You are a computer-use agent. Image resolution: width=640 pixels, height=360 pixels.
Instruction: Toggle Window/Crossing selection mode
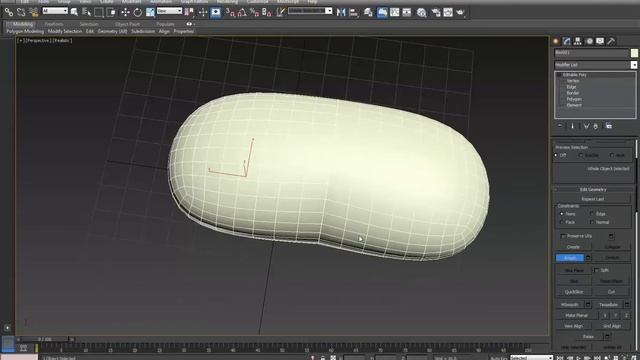click(111, 13)
